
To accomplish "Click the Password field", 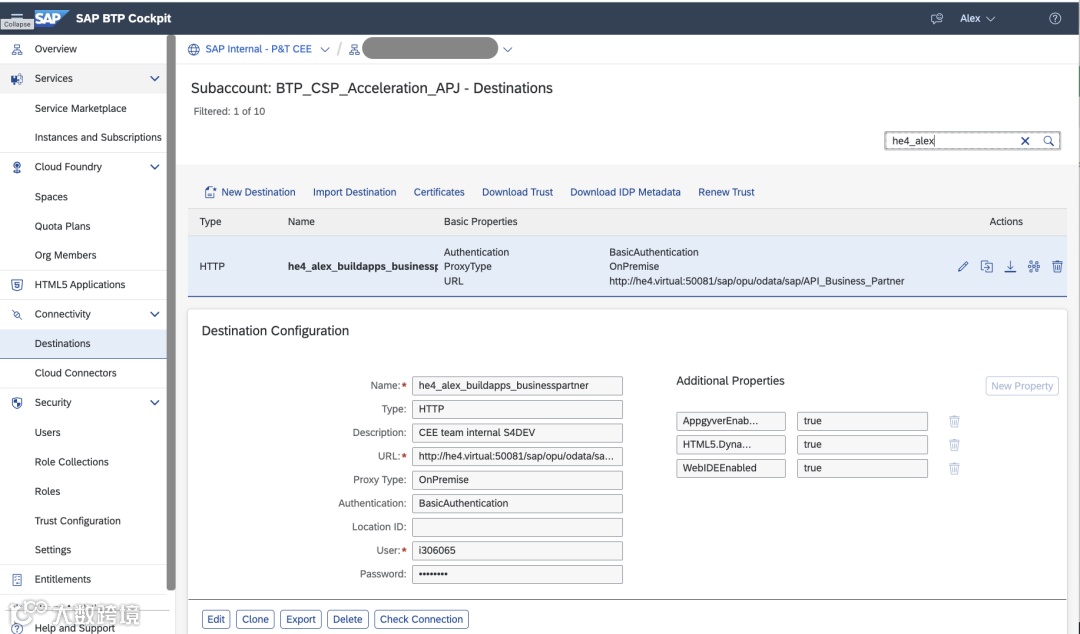I will [517, 574].
